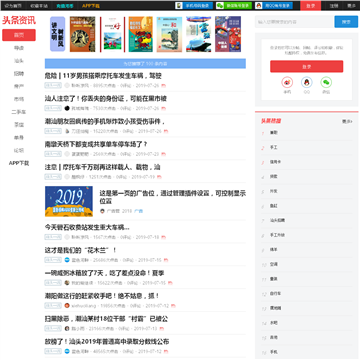Click large red '登录' button in login panel

(x=306, y=66)
